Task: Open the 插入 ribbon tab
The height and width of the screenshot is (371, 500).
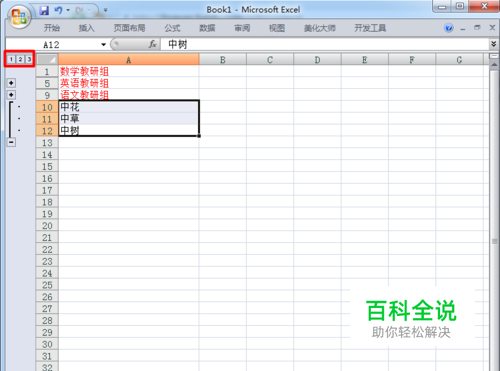Action: coord(86,28)
